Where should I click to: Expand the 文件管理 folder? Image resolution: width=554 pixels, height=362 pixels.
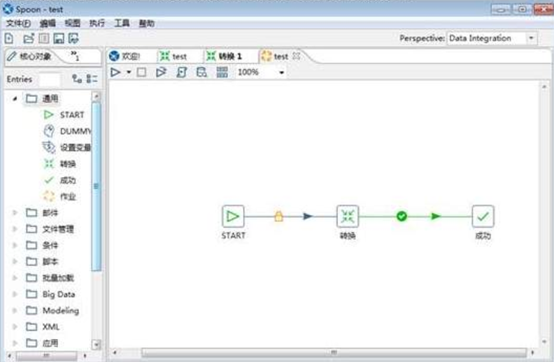tap(15, 229)
